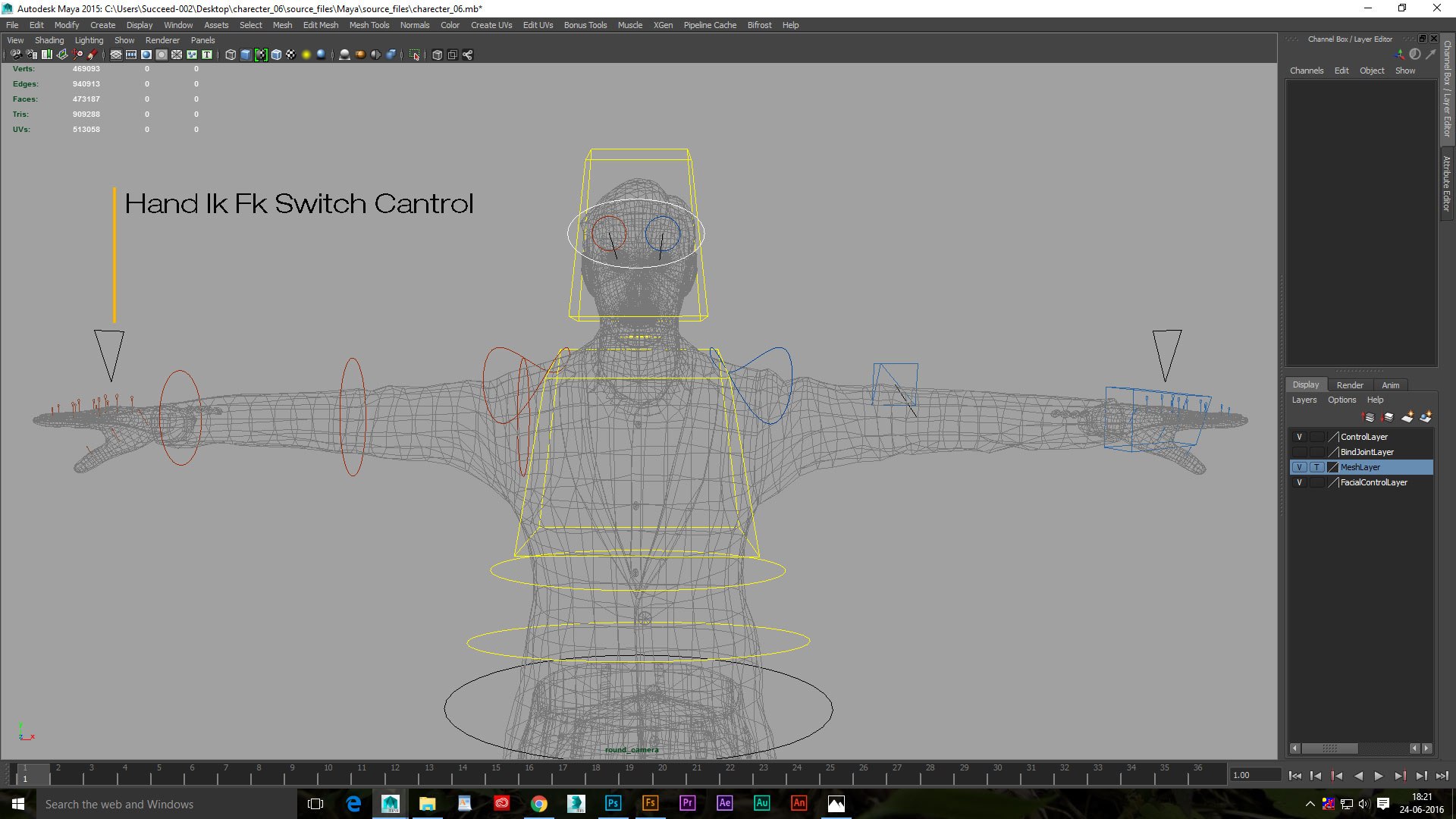
Task: Open Photoshop from the Windows taskbar
Action: (613, 803)
